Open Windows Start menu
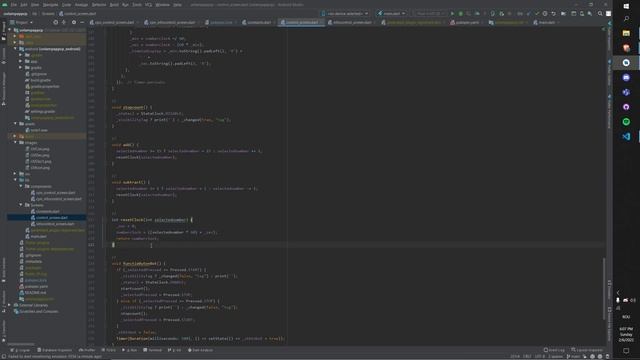 pos(626,6)
